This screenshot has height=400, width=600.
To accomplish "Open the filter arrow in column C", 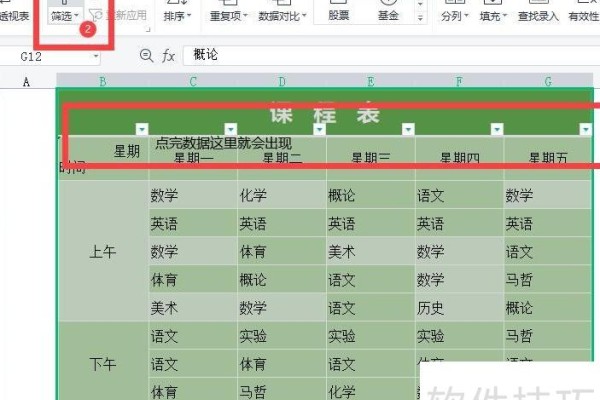I will coord(231,129).
